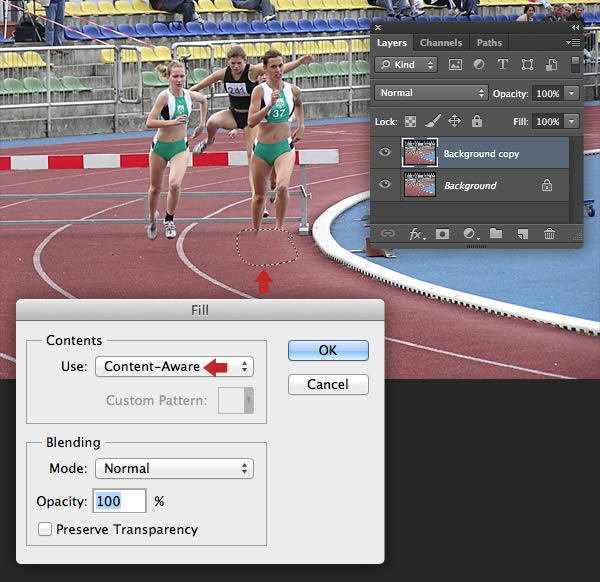Switch to the Paths tab
The image size is (600, 582).
(489, 43)
